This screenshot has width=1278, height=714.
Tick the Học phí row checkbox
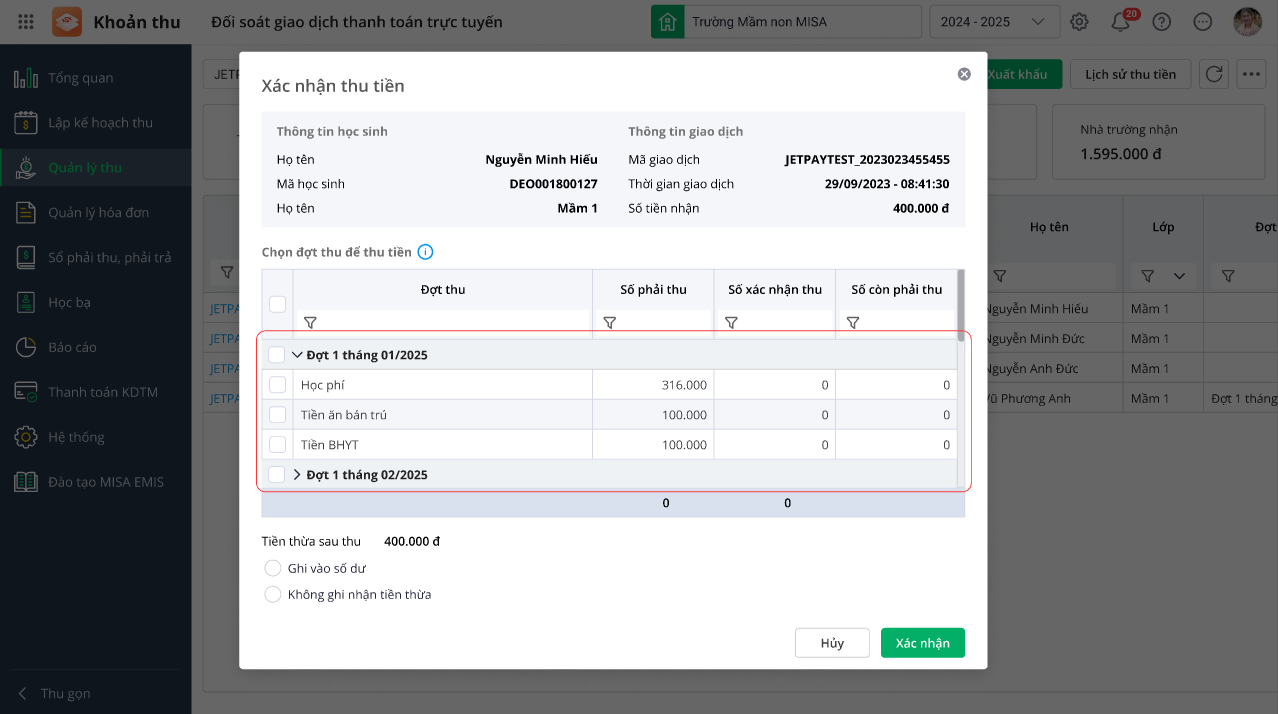277,385
